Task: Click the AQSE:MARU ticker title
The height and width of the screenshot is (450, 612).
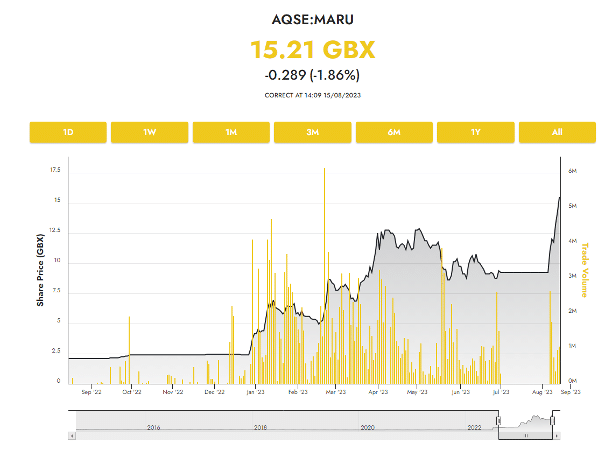Action: click(306, 19)
